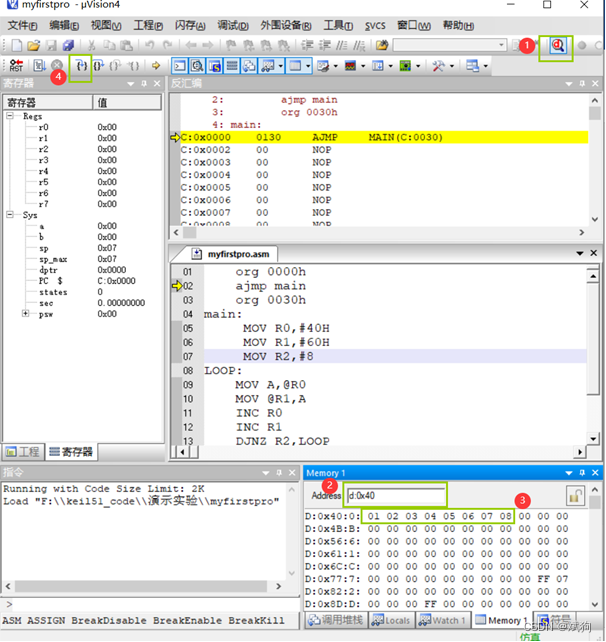Toggle the Command Window icon
Viewport: 606px width, 642px height.
pos(180,66)
